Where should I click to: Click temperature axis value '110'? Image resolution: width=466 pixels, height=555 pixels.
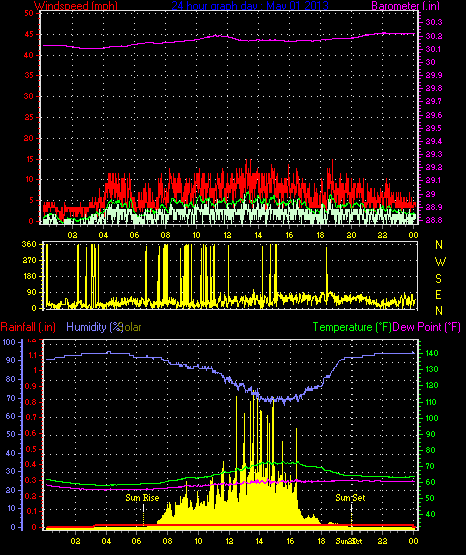point(432,402)
